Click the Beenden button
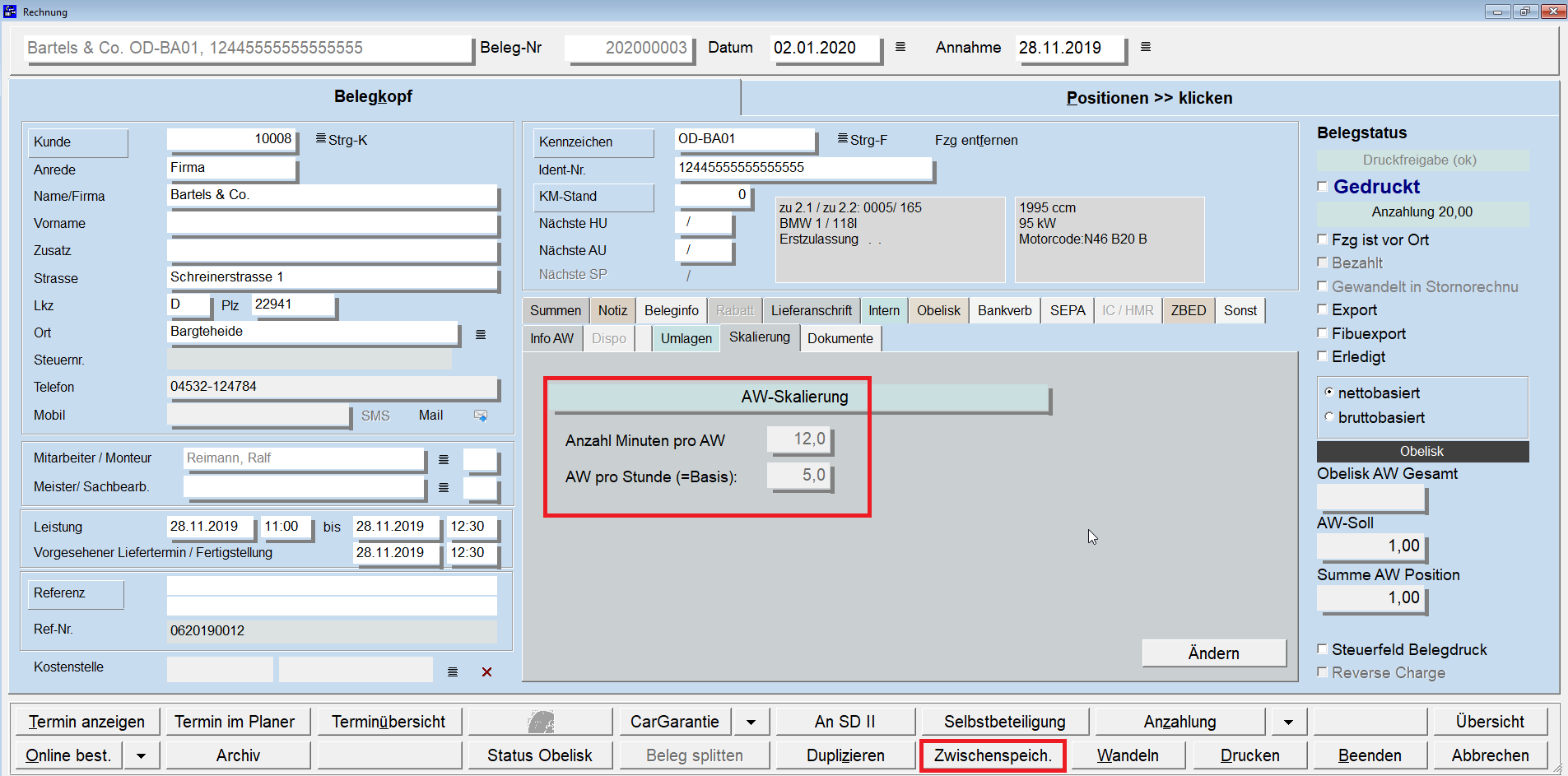 1370,755
